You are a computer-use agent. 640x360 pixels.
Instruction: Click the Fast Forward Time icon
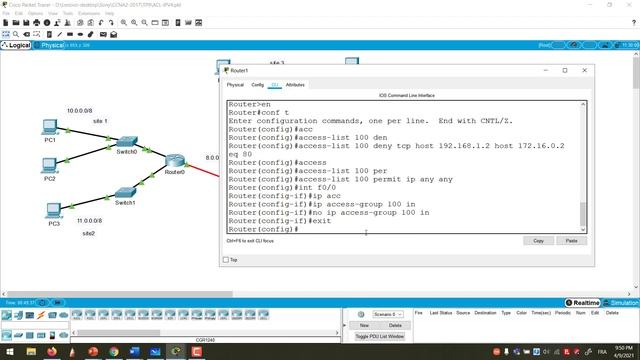58,303
